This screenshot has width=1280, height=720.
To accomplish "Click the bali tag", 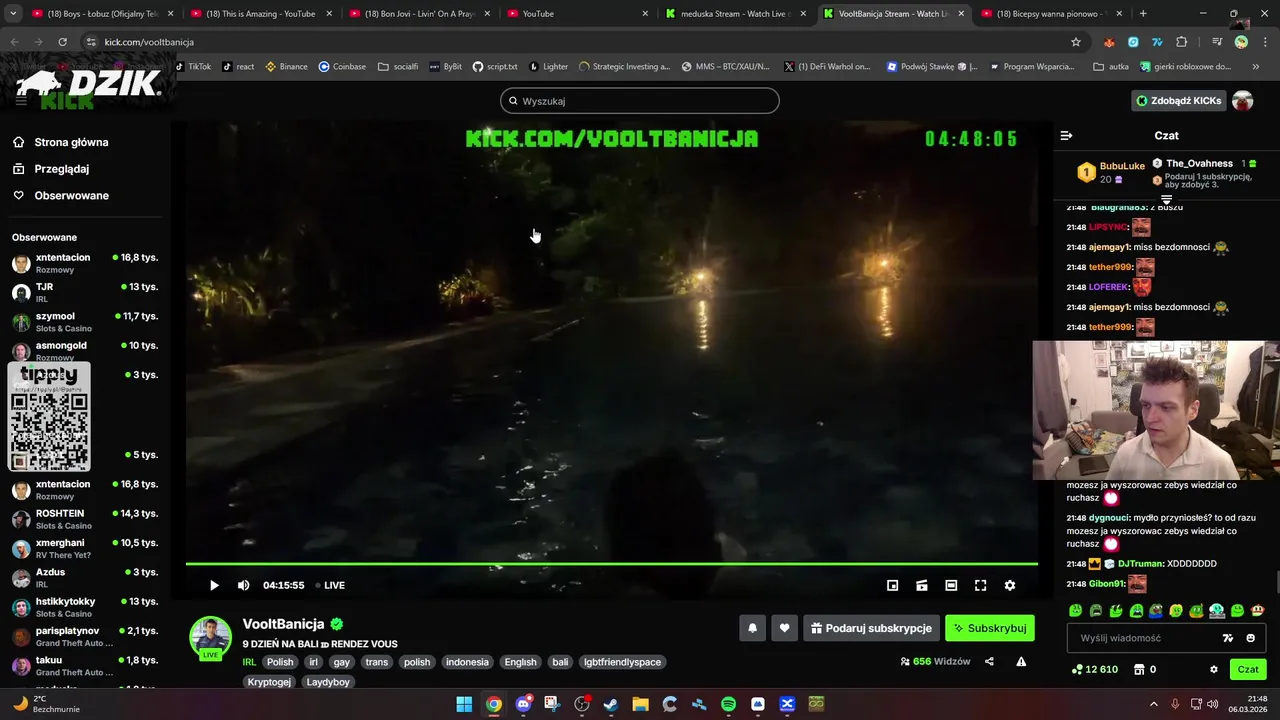I will tap(560, 662).
